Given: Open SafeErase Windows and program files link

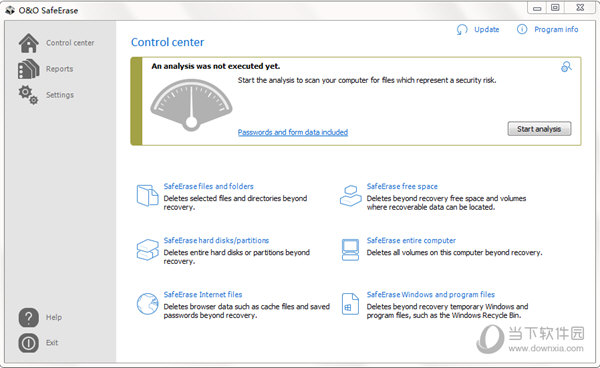Looking at the screenshot, I should click(x=431, y=295).
